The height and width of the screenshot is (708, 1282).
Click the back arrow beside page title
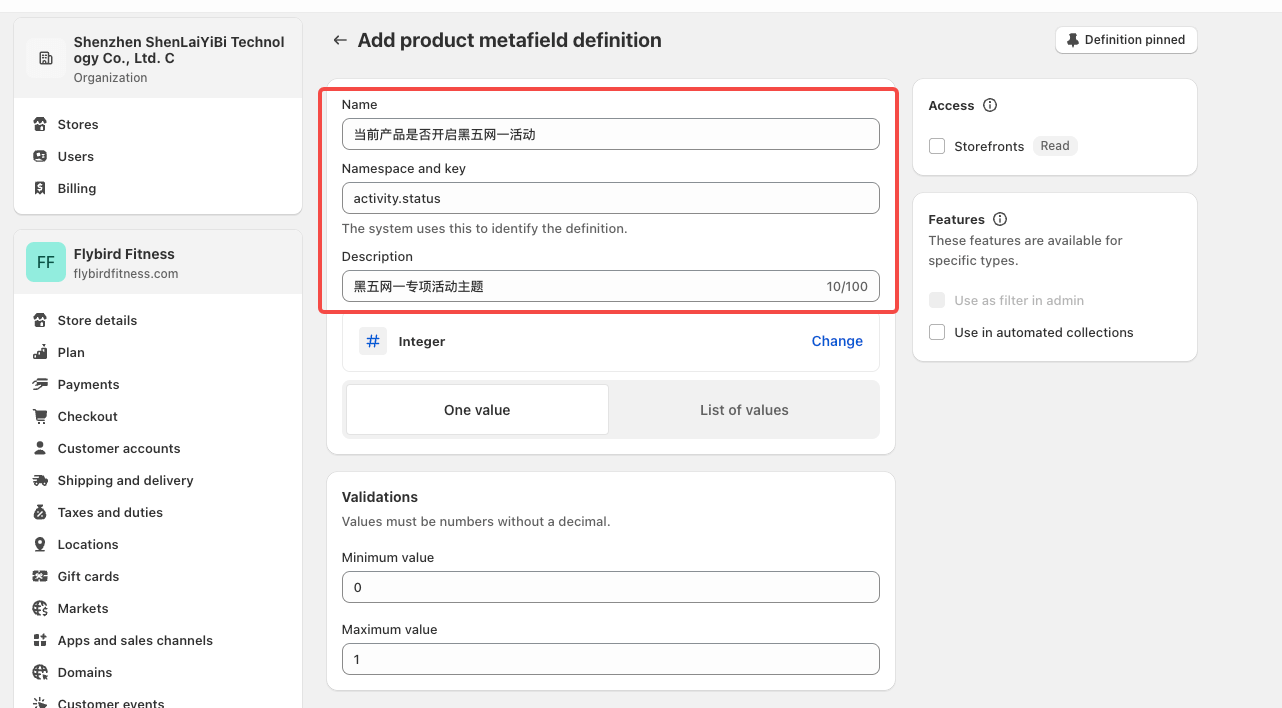(340, 40)
